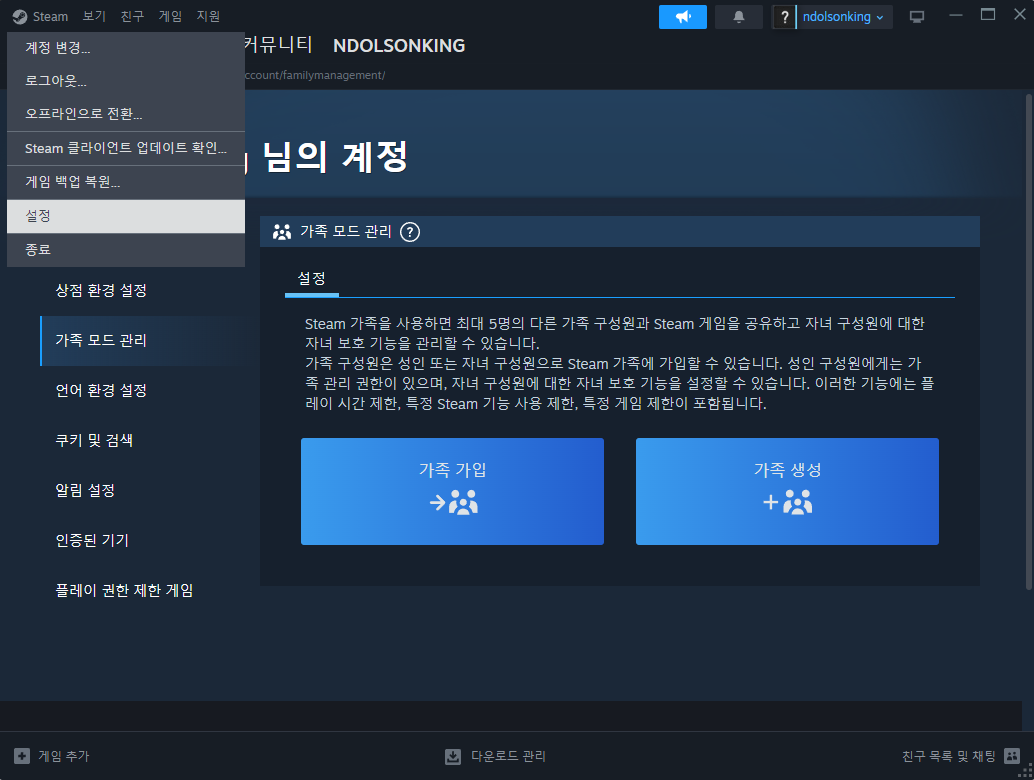Click the family group icon in panel header

coord(282,232)
